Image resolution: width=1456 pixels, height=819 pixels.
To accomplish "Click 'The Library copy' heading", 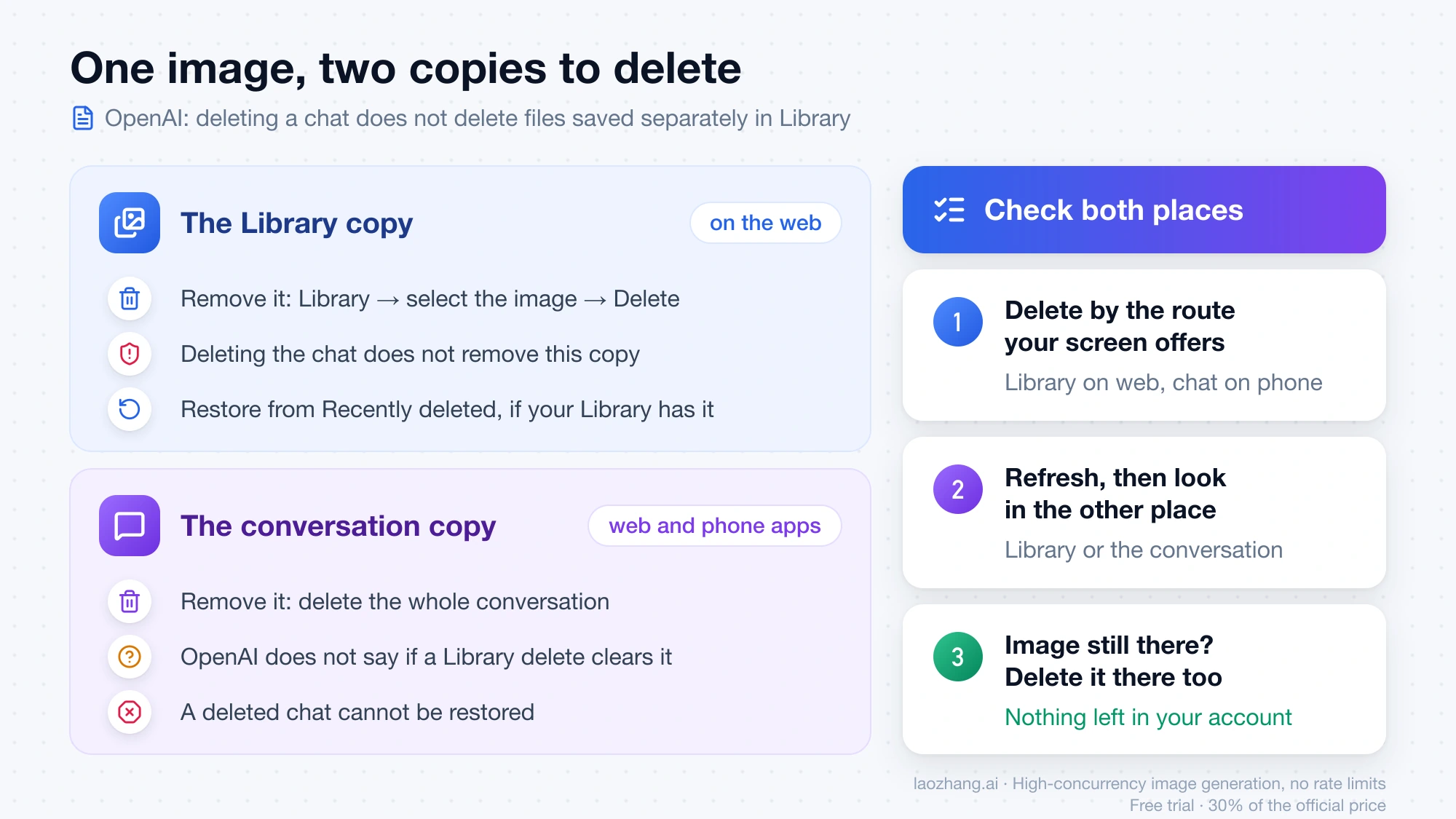I will point(296,223).
